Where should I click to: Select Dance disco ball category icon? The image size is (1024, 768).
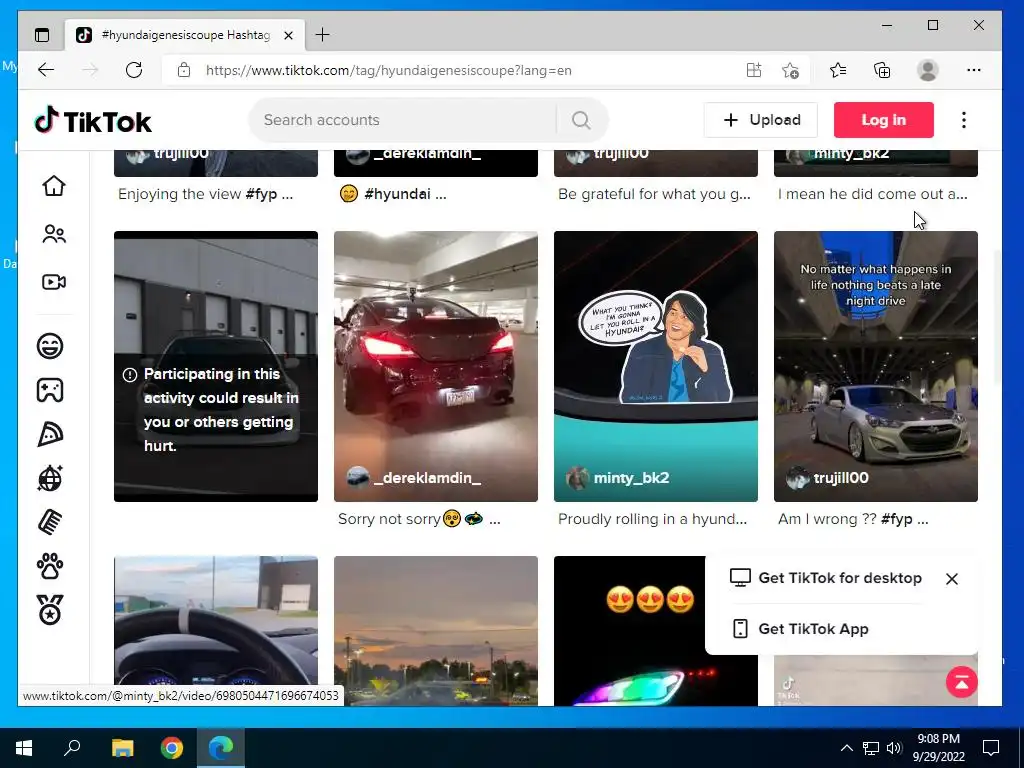pyautogui.click(x=50, y=478)
